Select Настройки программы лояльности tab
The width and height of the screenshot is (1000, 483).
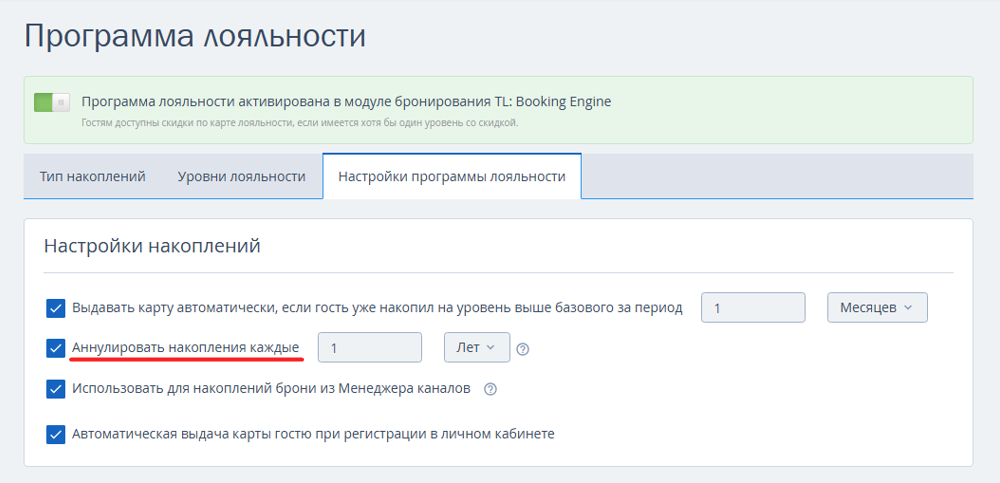pos(452,177)
